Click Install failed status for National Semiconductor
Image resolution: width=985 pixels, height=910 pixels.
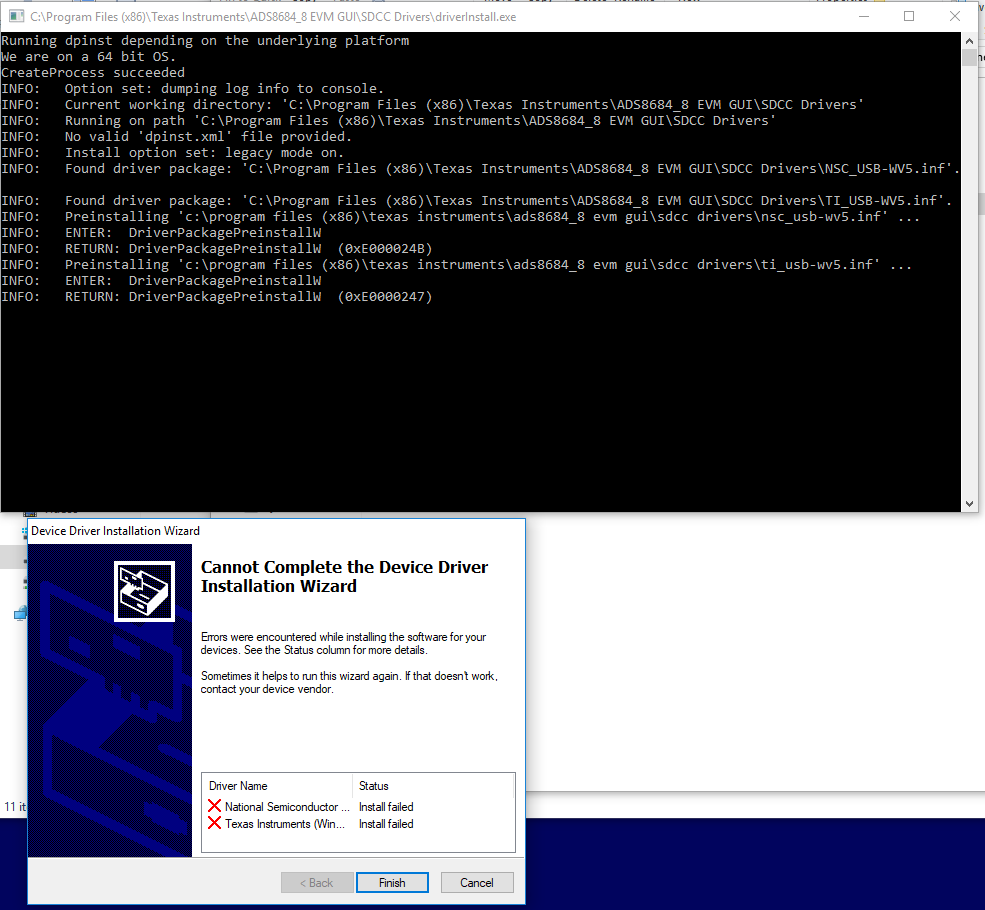pyautogui.click(x=386, y=806)
